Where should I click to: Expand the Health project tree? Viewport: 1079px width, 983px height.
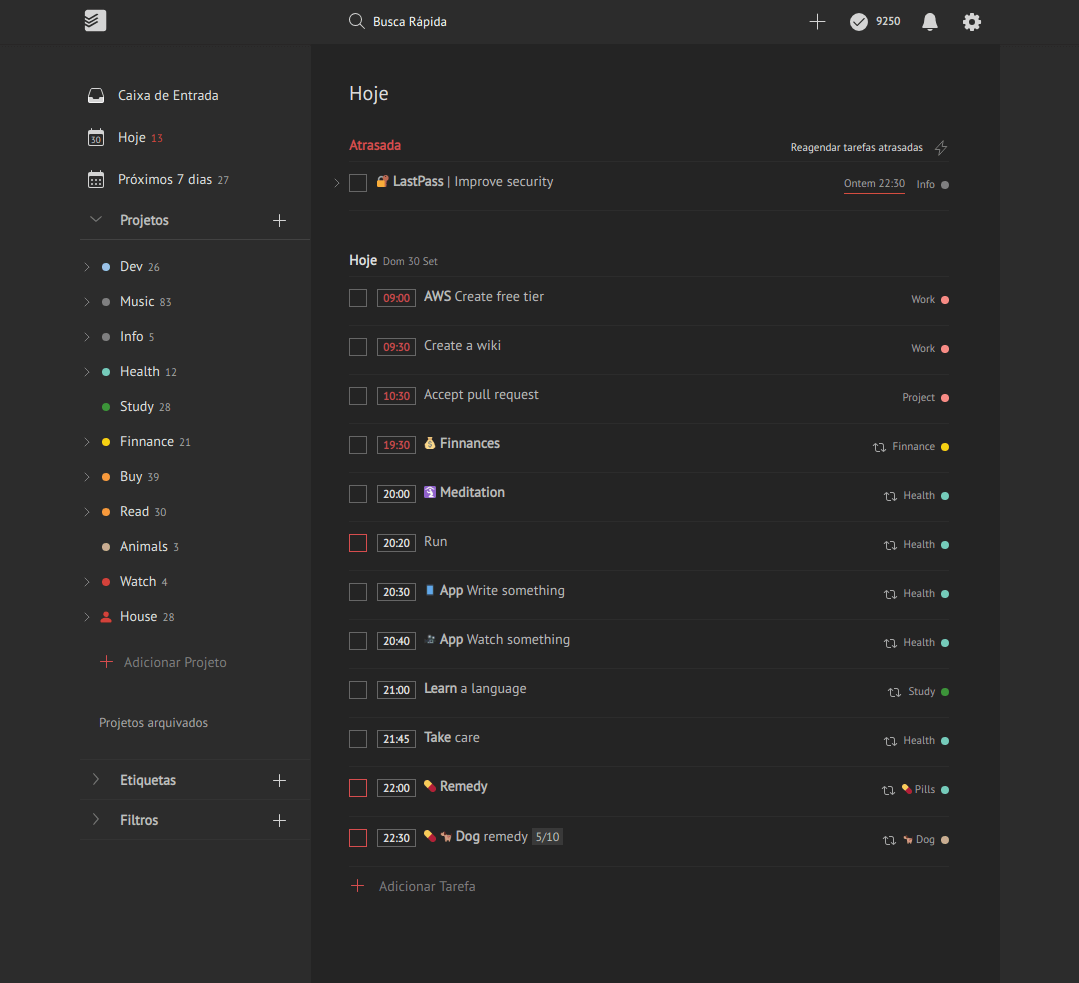[x=86, y=371]
